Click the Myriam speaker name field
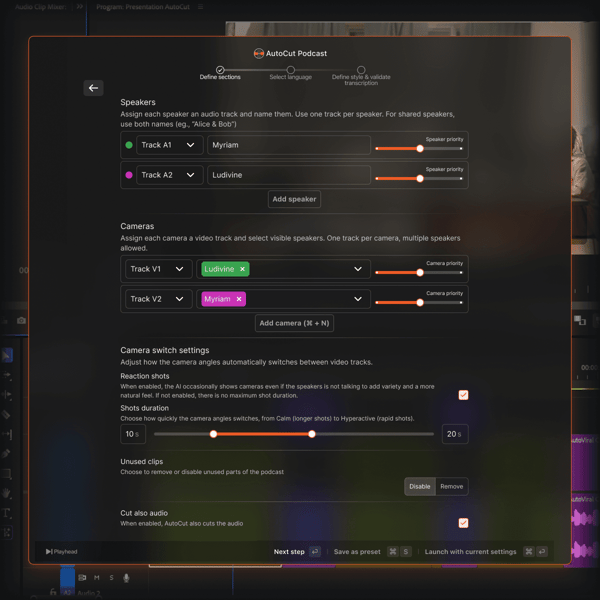 coord(288,145)
